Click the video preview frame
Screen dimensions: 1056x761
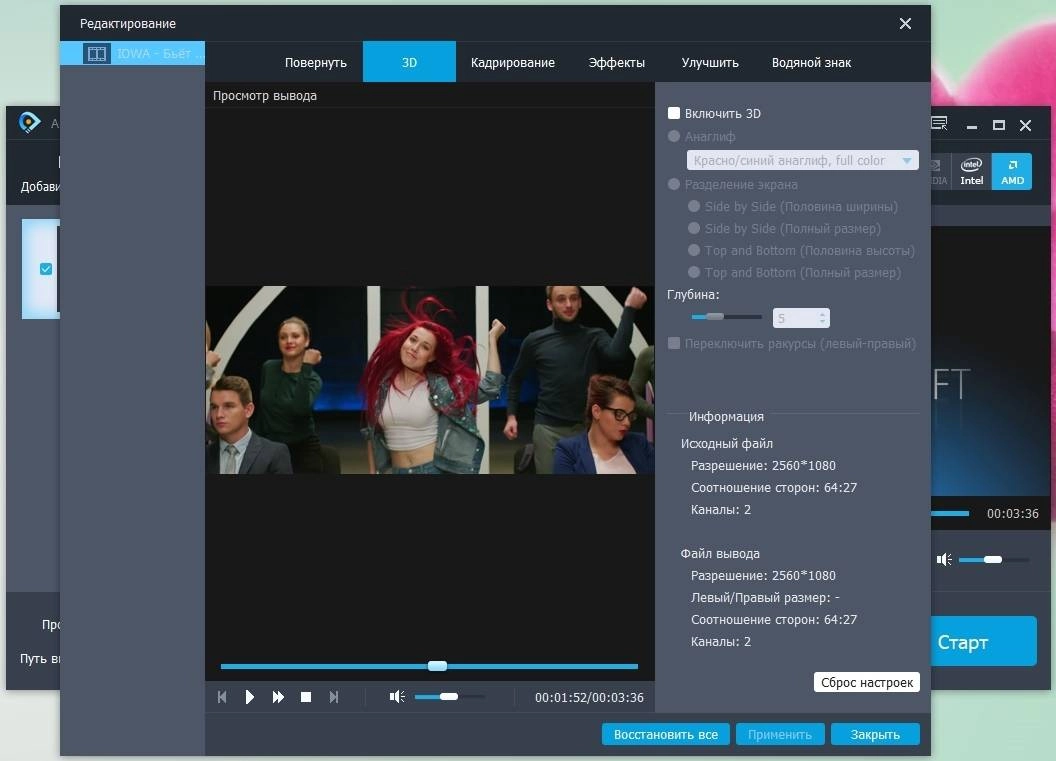tap(430, 380)
